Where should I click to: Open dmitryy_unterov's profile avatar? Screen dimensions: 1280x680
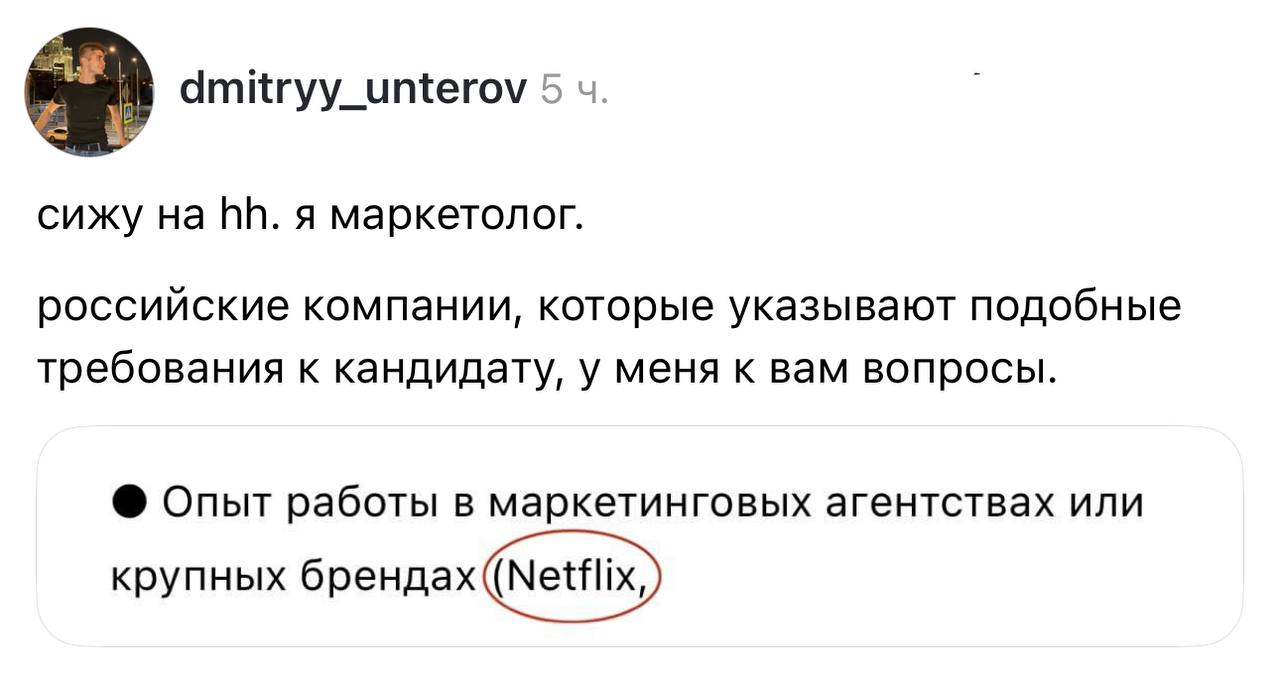pos(88,91)
